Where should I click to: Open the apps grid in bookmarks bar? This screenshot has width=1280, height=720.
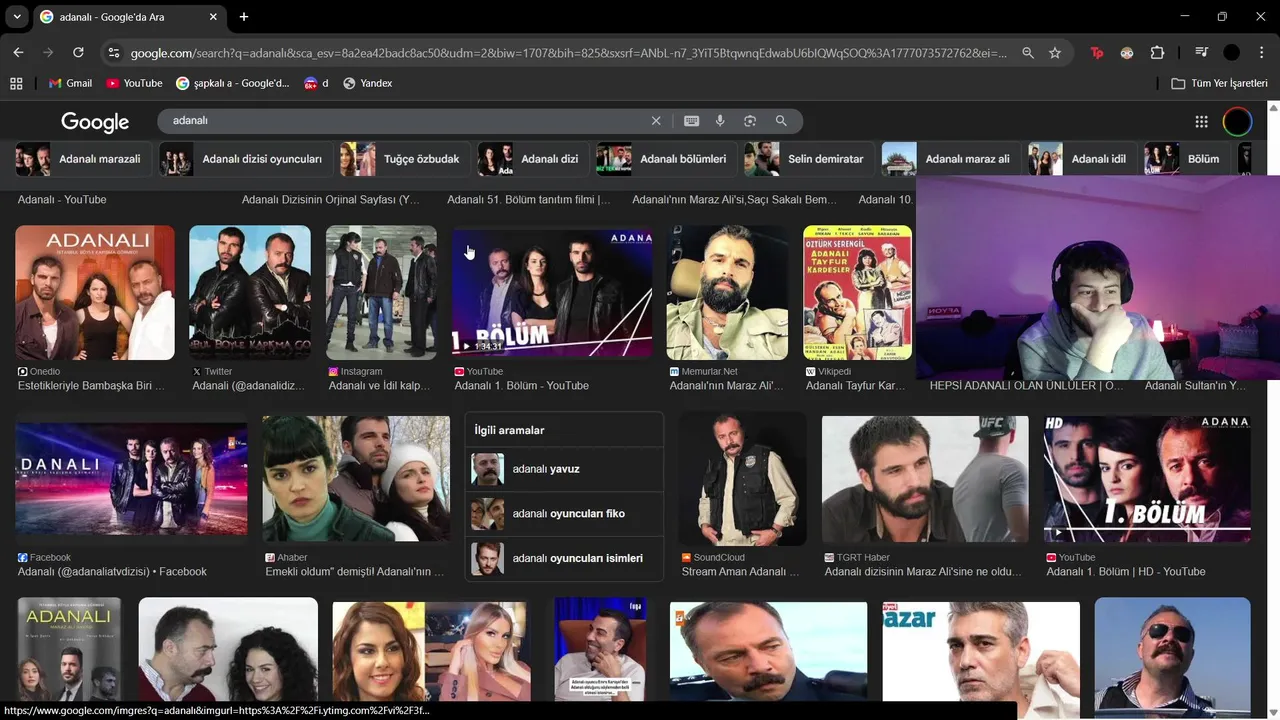pos(16,83)
